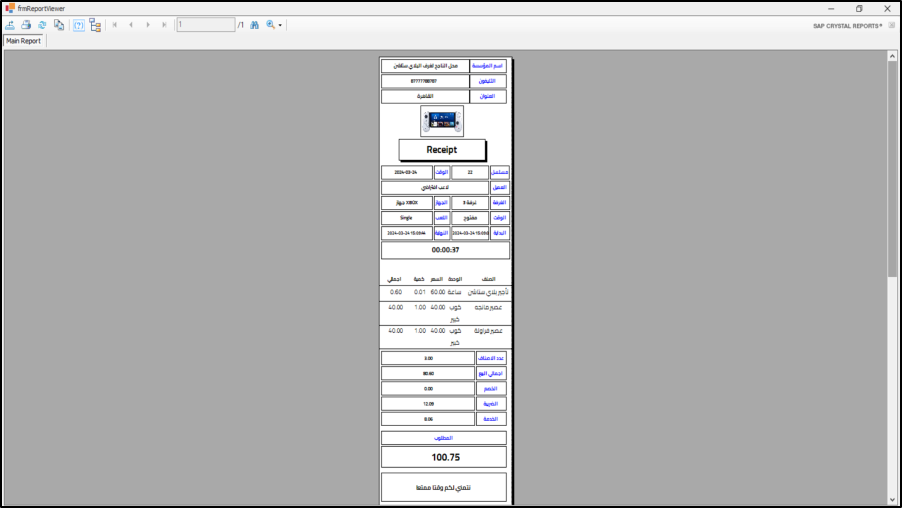Go to the previous page
Image resolution: width=902 pixels, height=508 pixels.
(x=131, y=25)
